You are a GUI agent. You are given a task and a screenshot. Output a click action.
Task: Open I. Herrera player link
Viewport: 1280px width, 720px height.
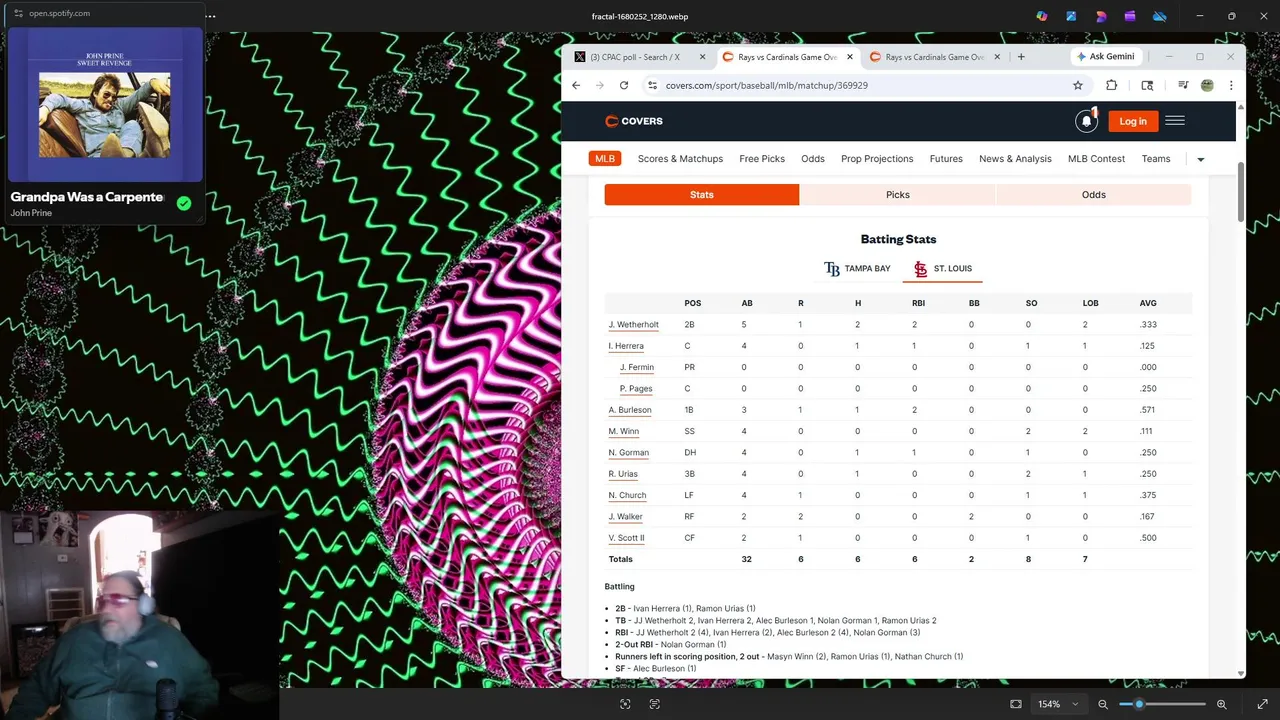626,346
